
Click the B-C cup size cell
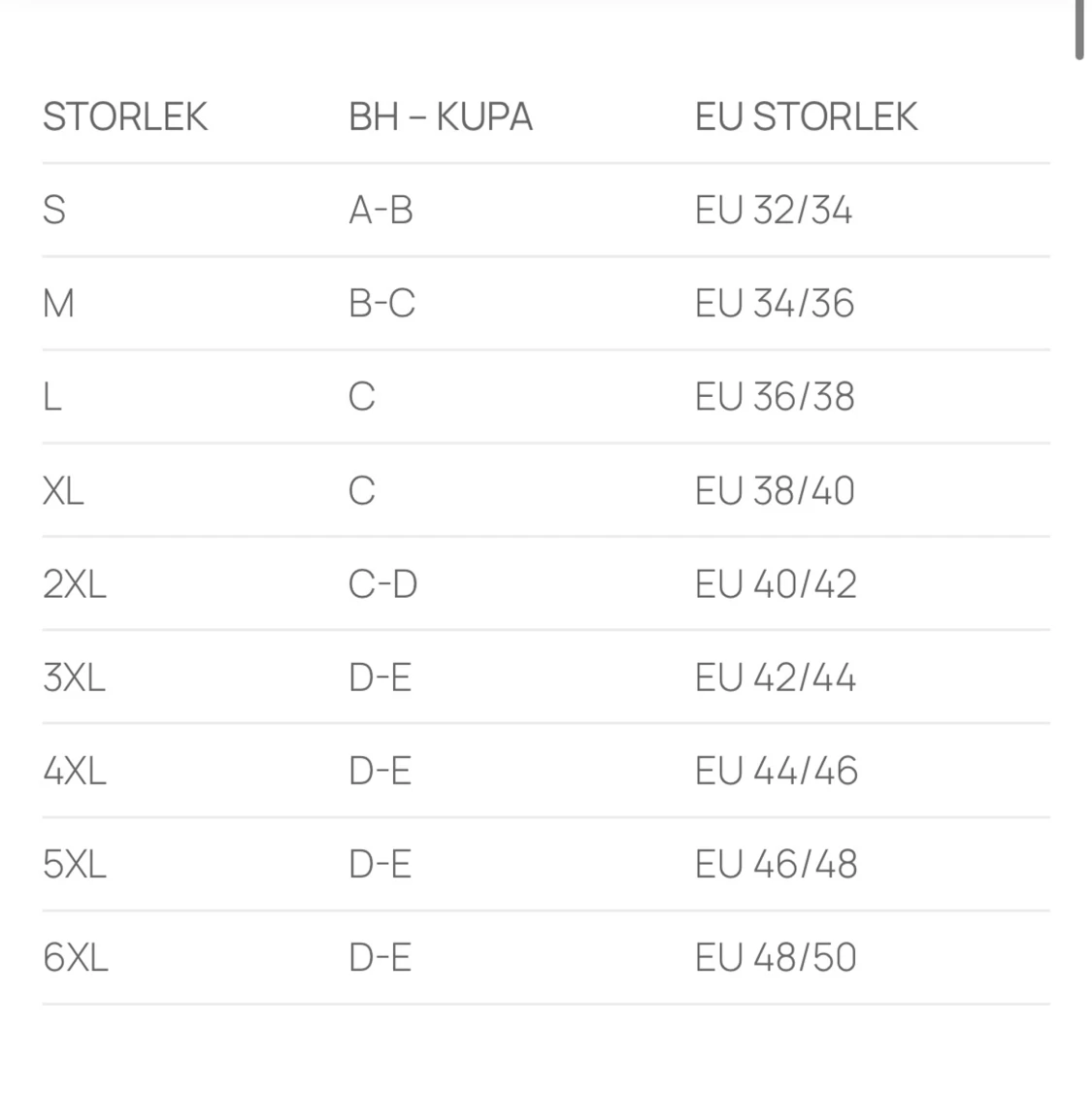(381, 304)
